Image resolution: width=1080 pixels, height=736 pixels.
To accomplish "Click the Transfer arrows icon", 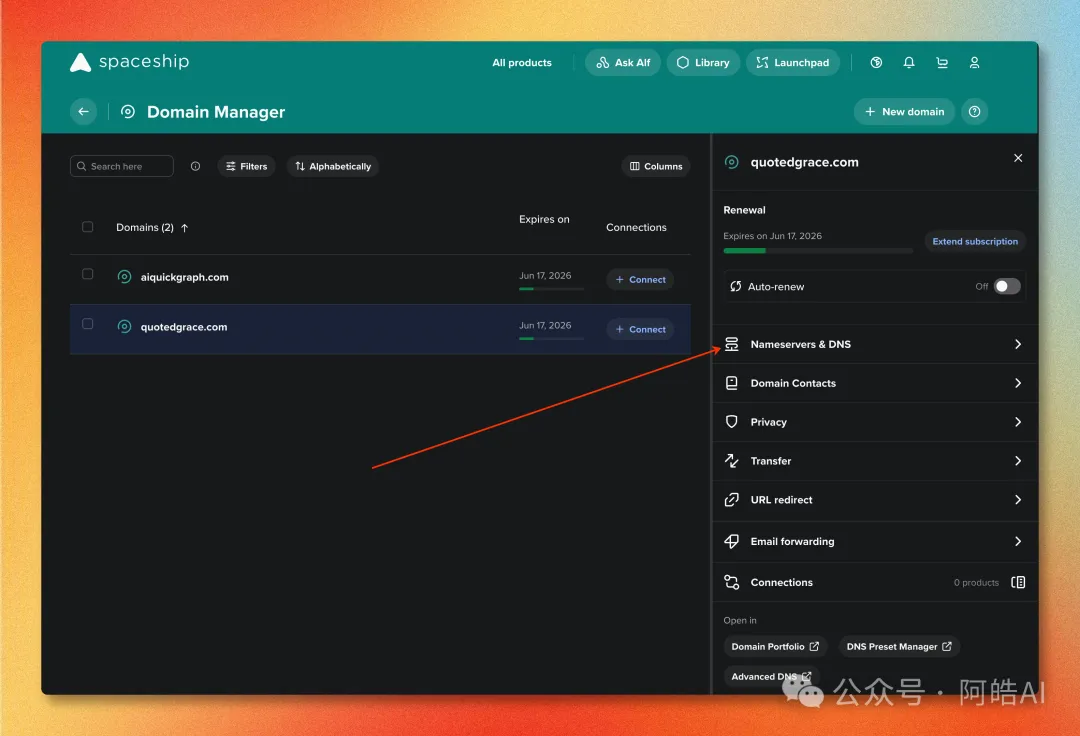I will click(731, 461).
